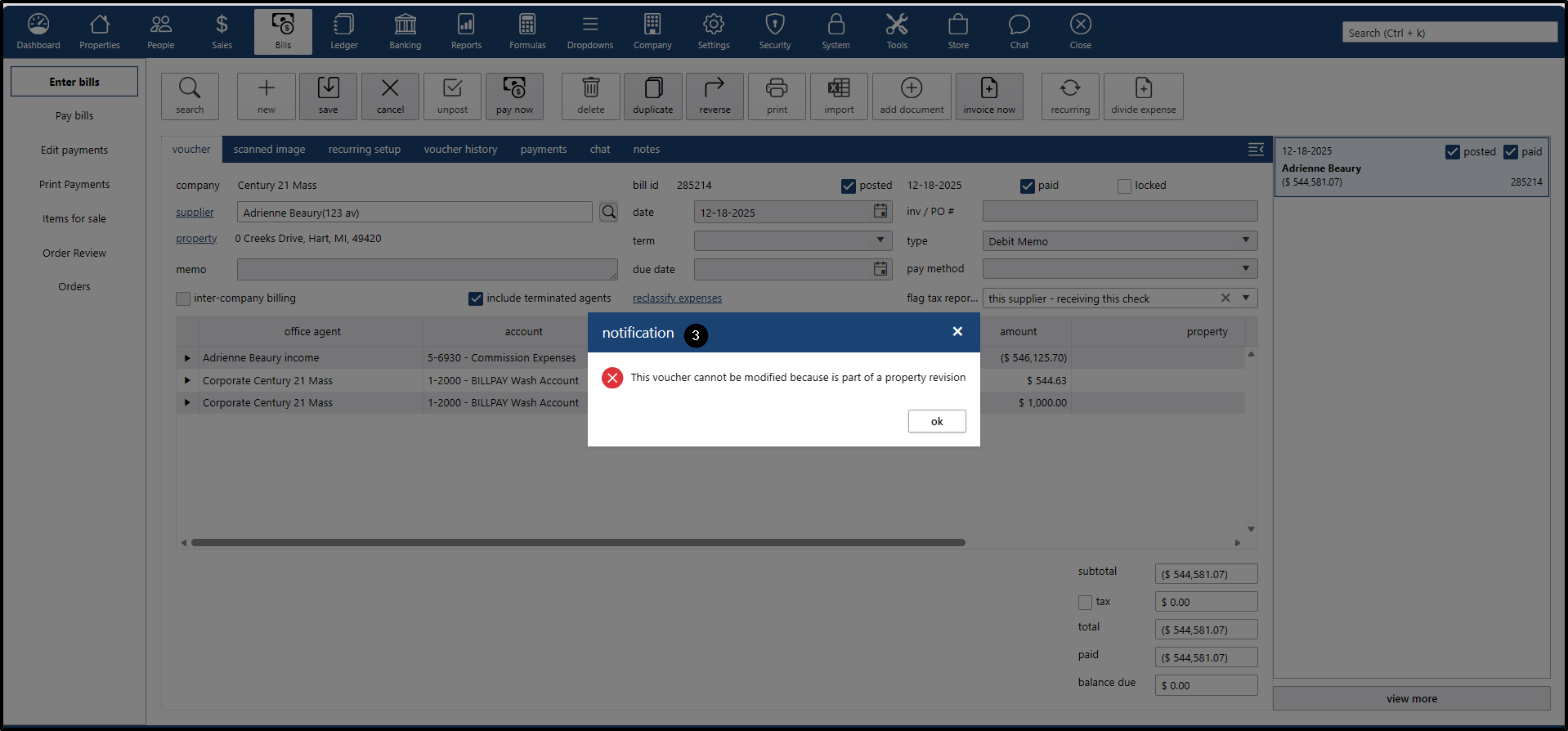Enable inter-company billing checkbox

pyautogui.click(x=183, y=299)
